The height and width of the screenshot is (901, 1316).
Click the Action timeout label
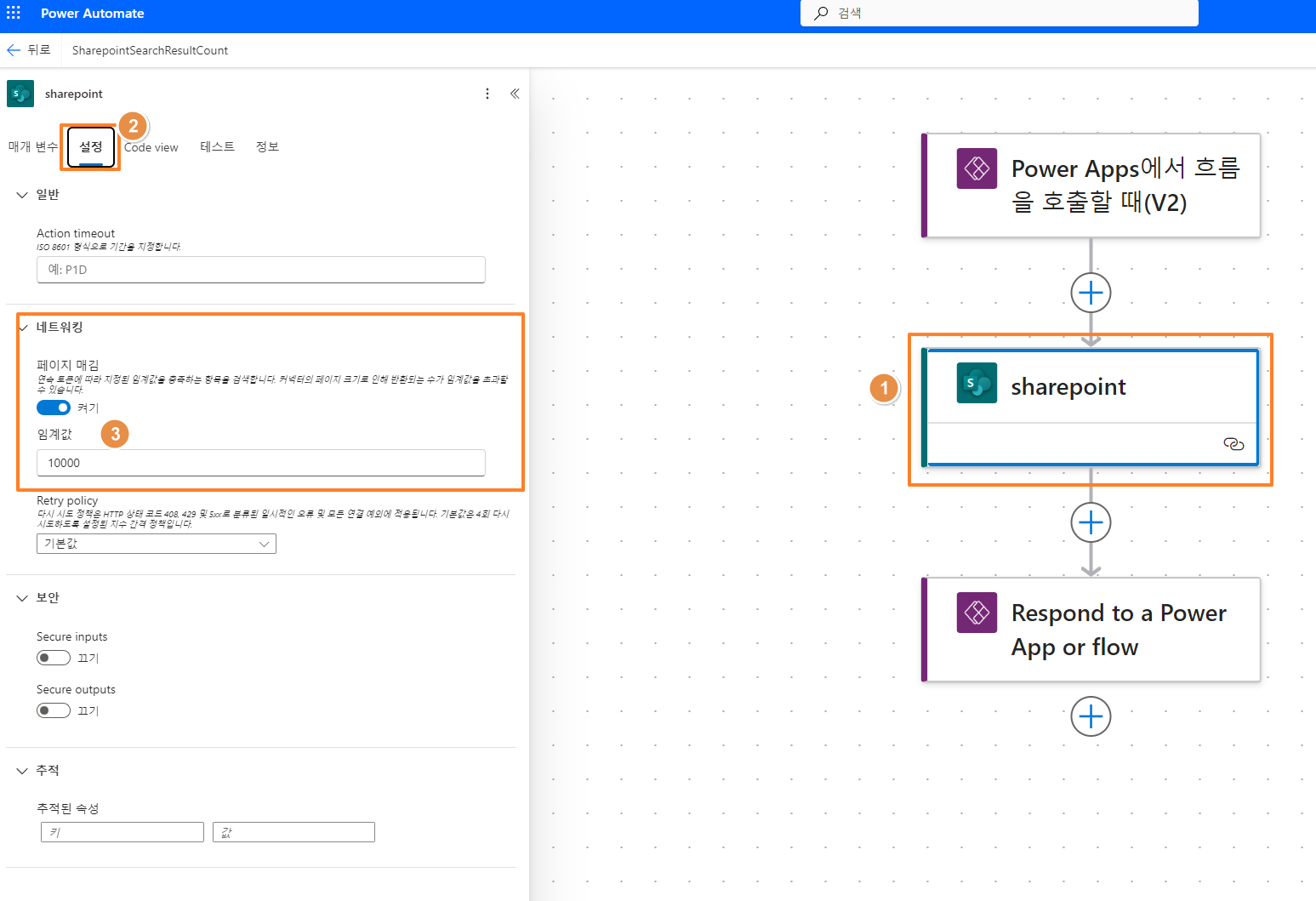click(76, 233)
